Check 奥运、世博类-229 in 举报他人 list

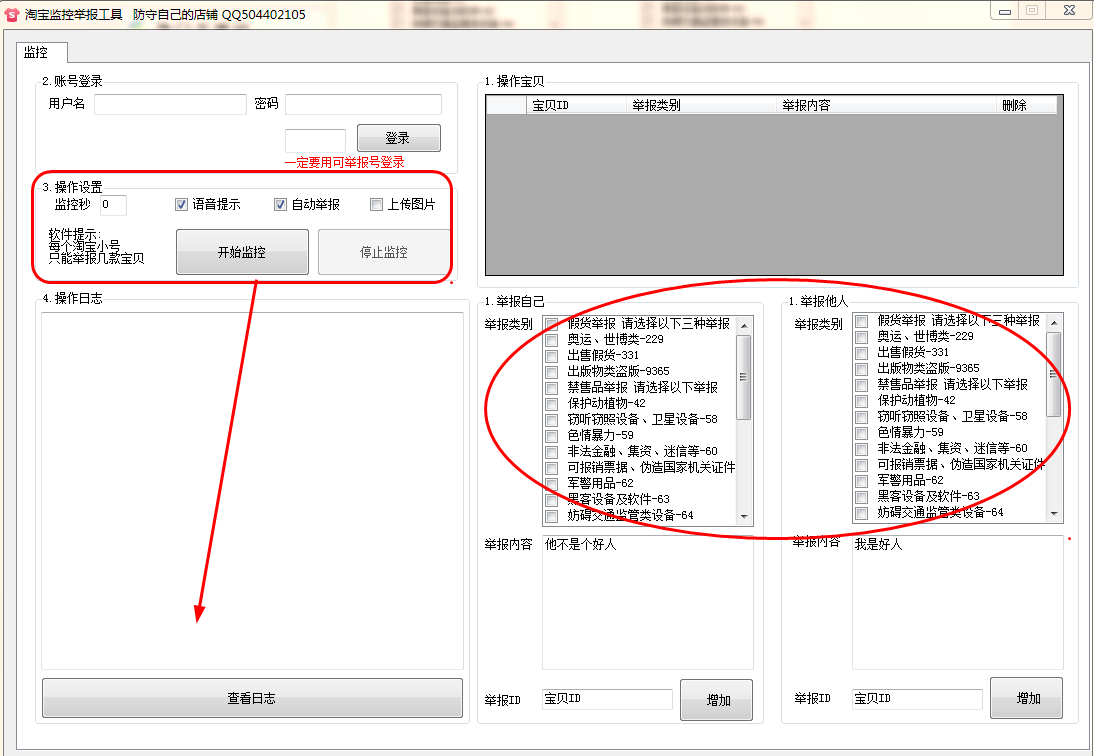[862, 337]
